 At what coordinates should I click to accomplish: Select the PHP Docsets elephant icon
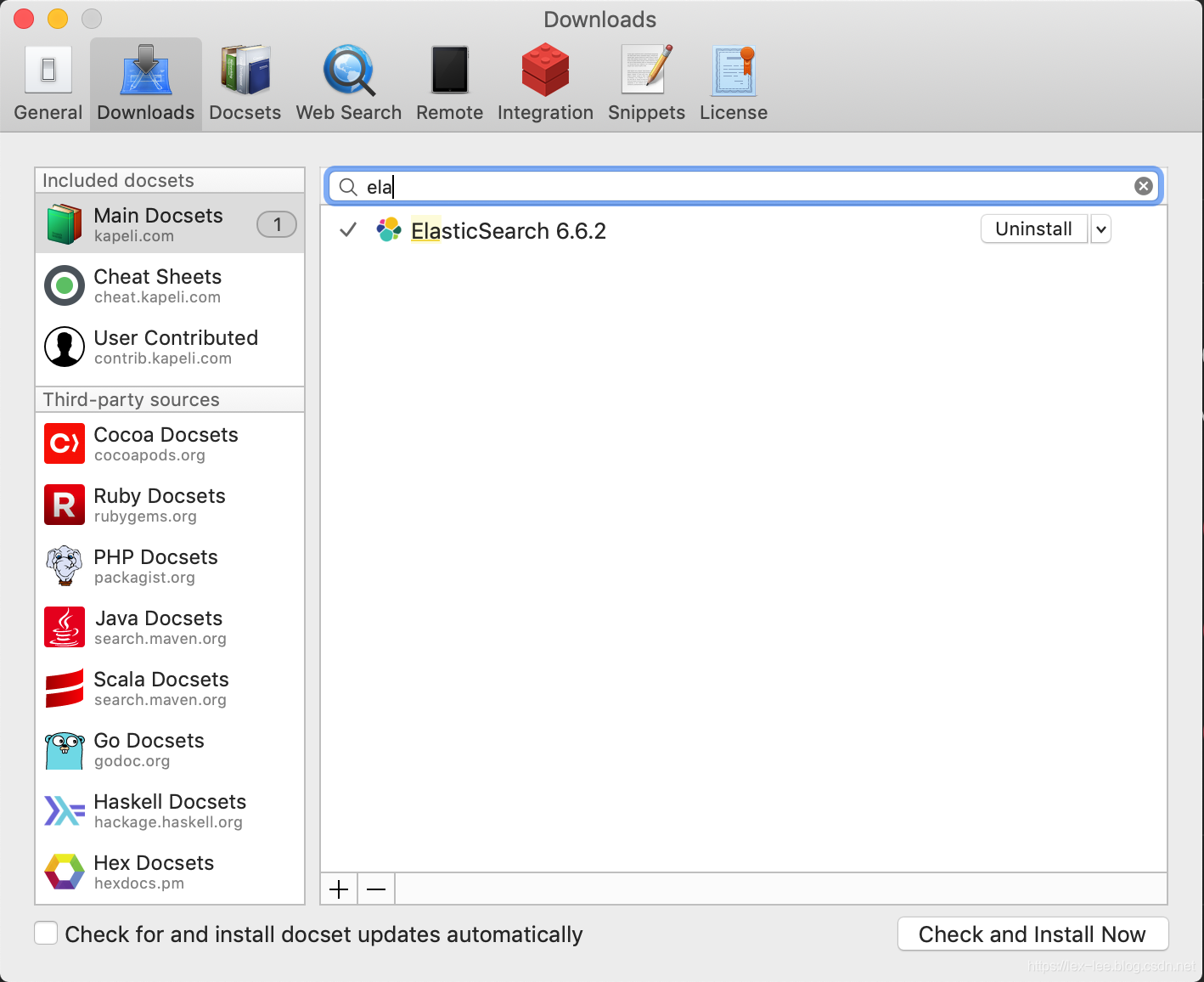(x=65, y=566)
